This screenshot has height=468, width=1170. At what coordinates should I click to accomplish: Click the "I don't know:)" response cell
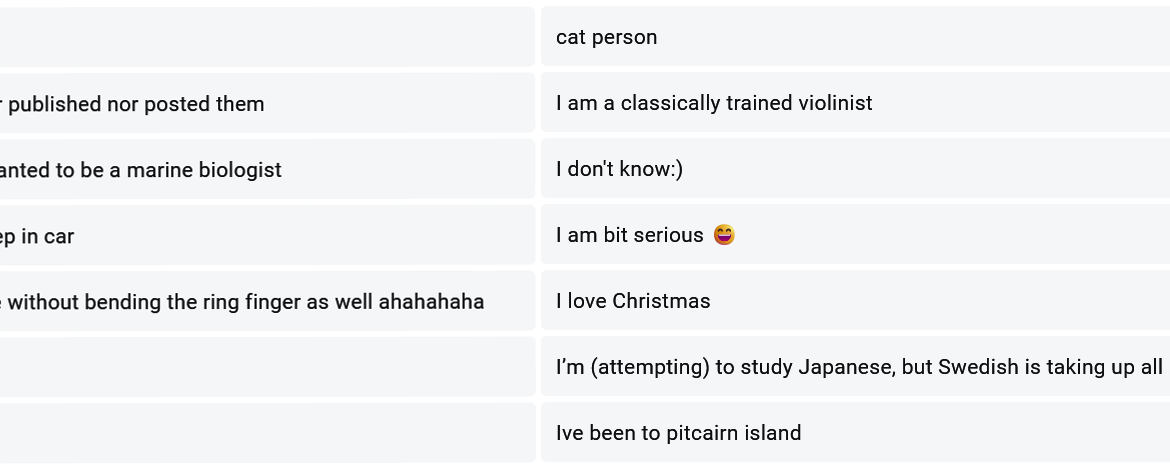tap(855, 169)
